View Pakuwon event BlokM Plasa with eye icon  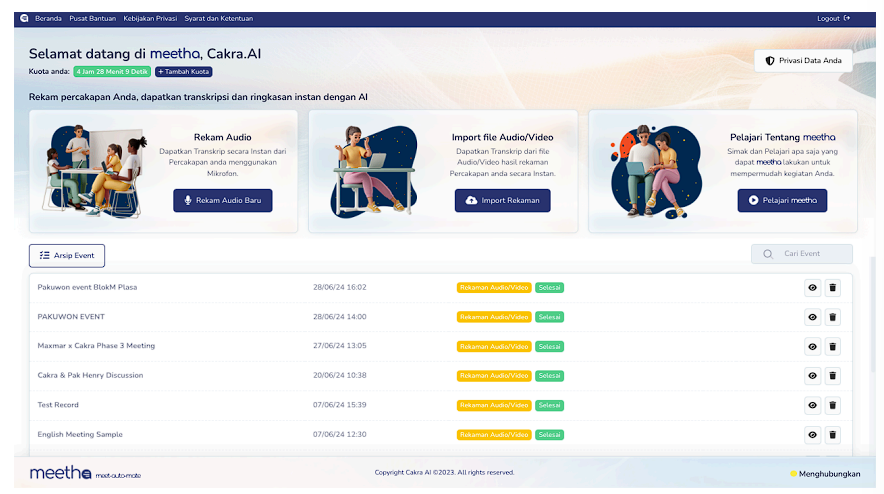click(x=812, y=288)
